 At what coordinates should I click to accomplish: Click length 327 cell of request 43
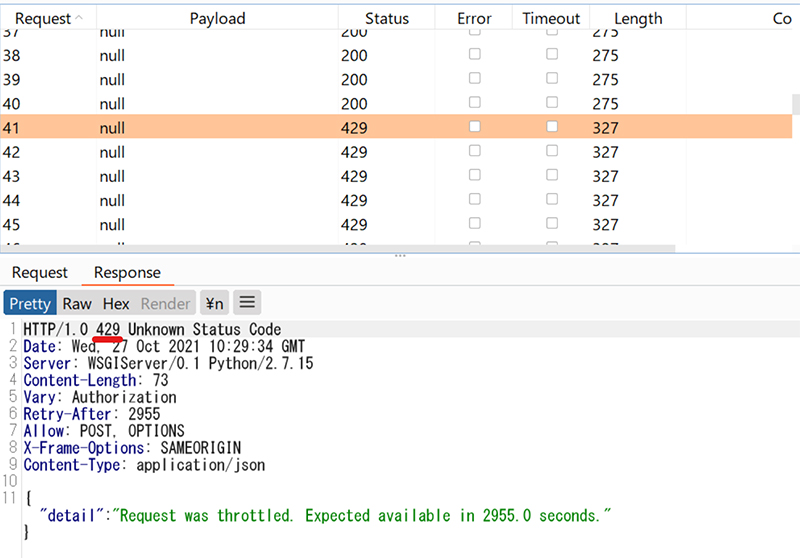[x=605, y=176]
